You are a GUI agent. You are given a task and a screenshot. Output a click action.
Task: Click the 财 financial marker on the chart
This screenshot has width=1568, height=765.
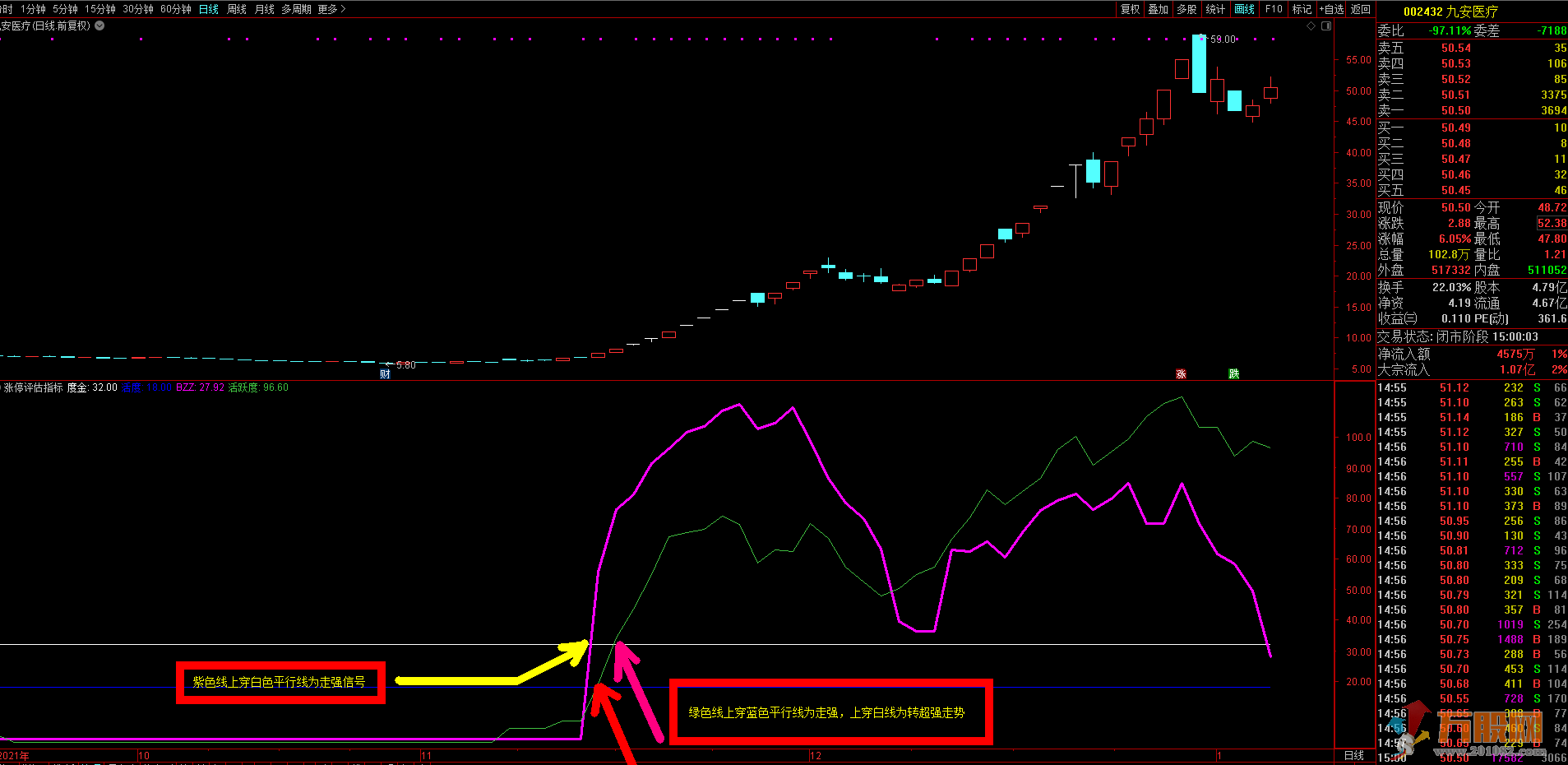(x=385, y=374)
